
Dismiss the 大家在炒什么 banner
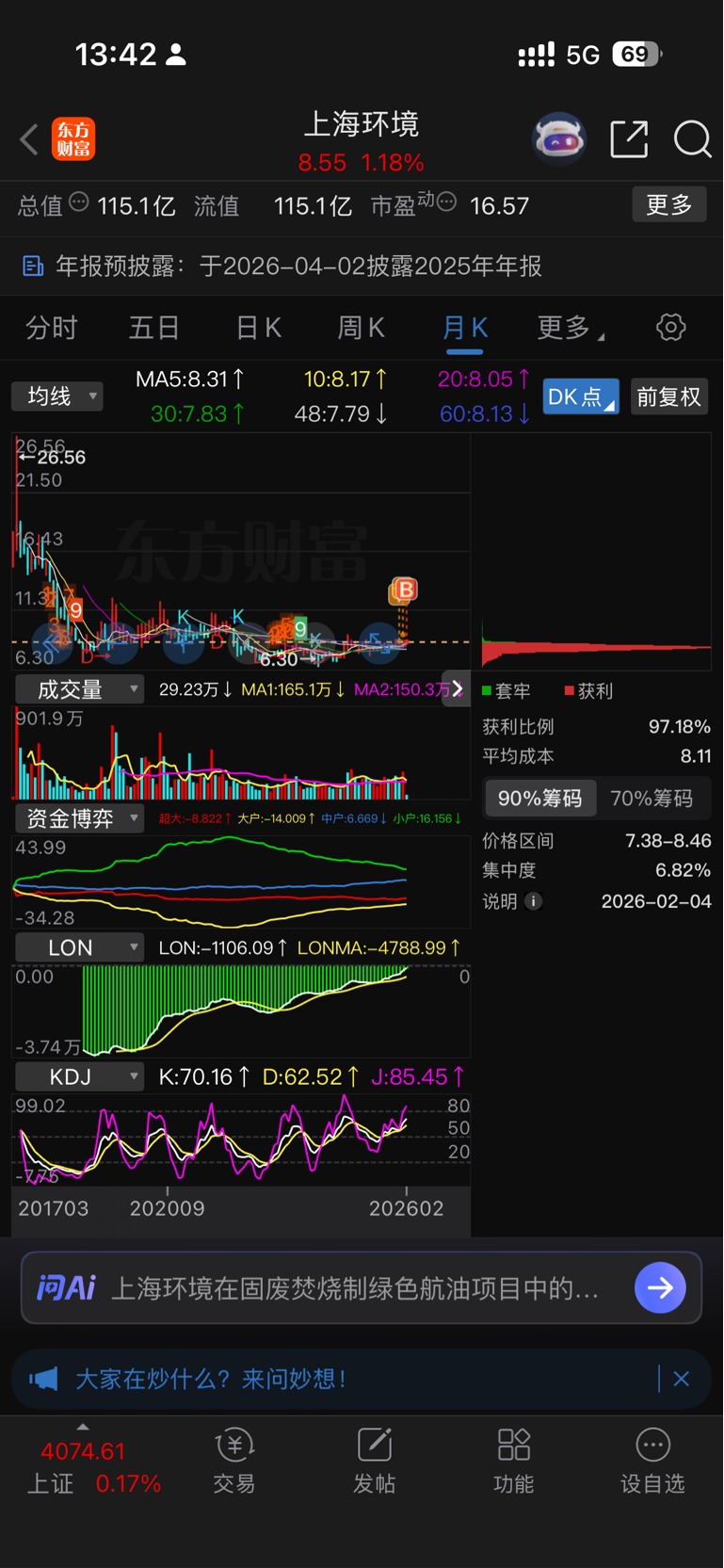pos(682,1380)
